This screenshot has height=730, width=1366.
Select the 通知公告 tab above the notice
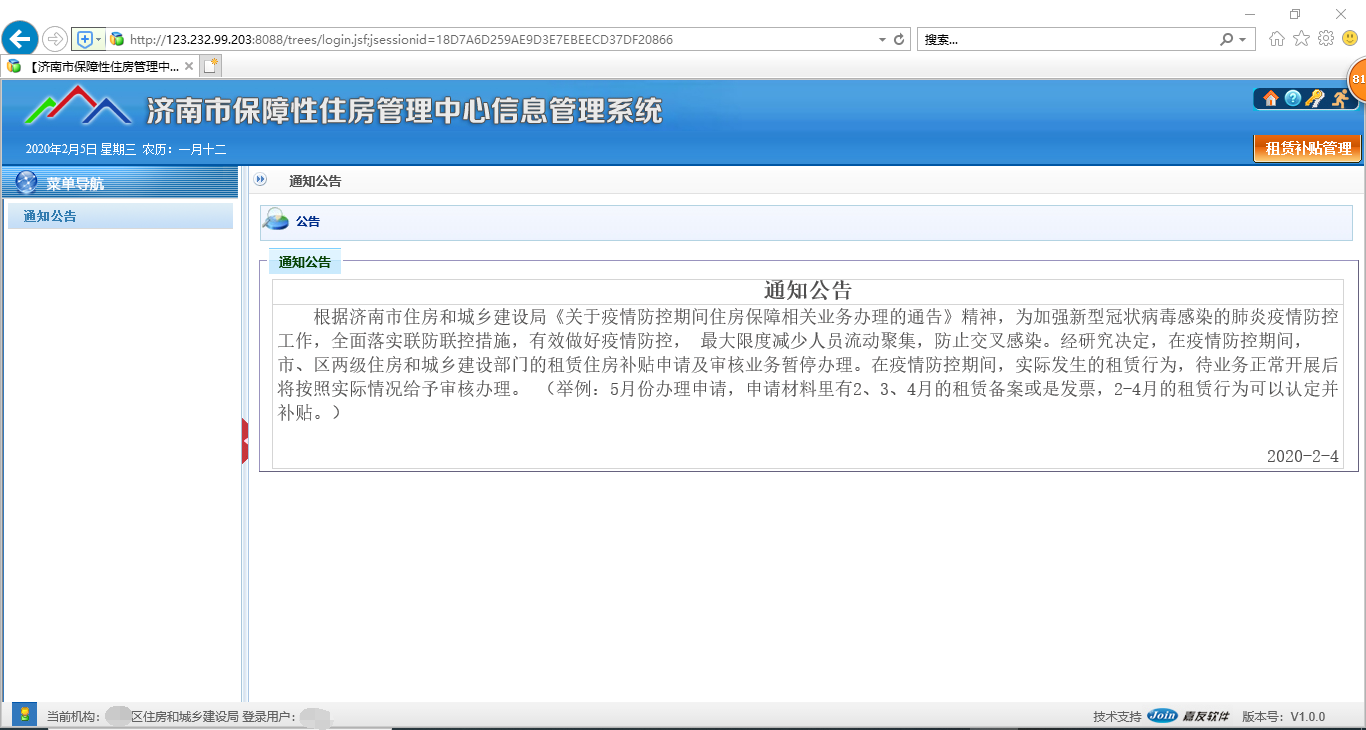[x=305, y=262]
